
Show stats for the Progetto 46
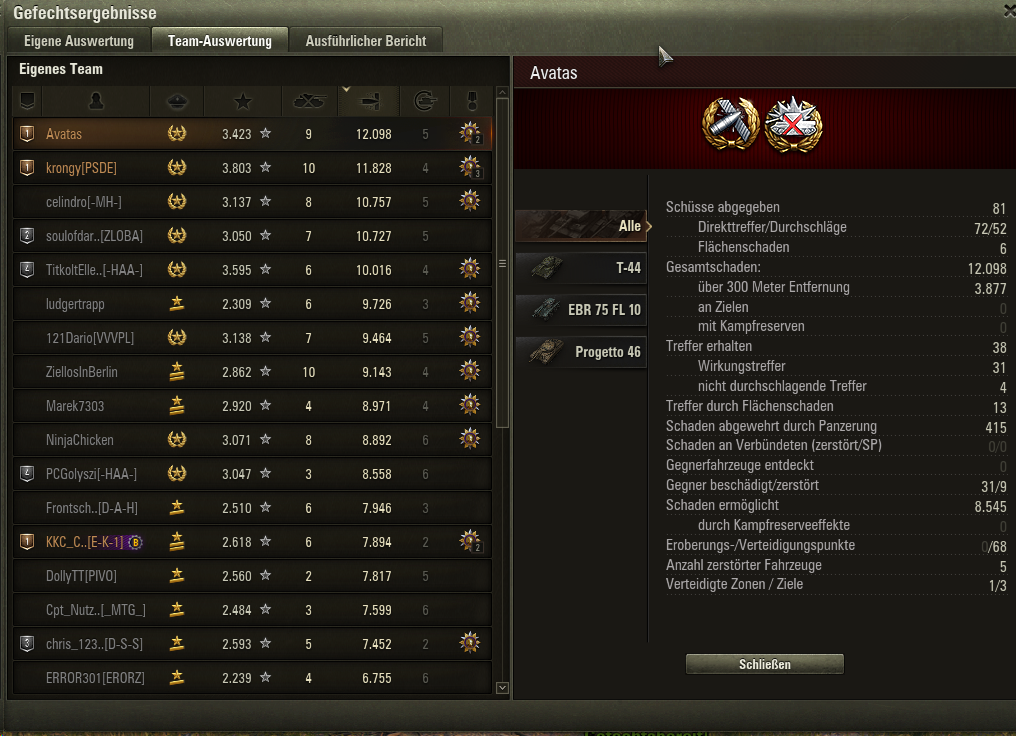[581, 352]
